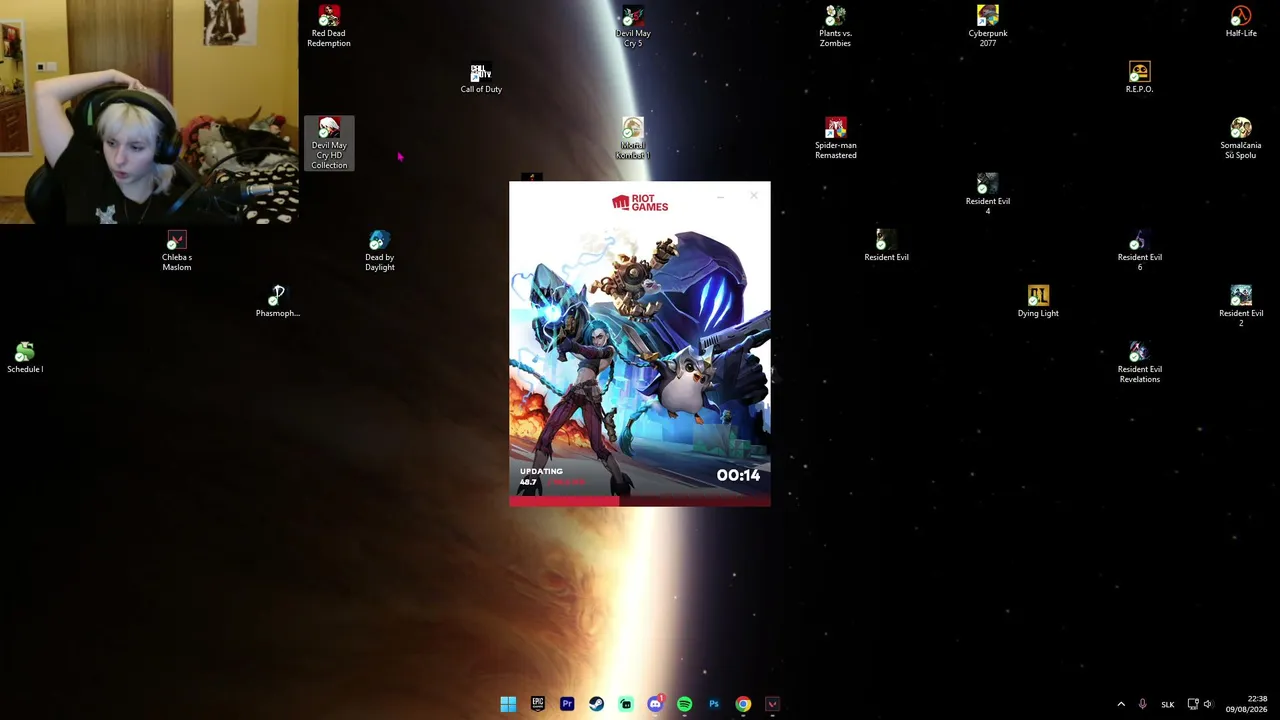Screen dimensions: 1280x720
Task: Select the Resident Evil 6 desktop icon
Action: coord(1139,250)
